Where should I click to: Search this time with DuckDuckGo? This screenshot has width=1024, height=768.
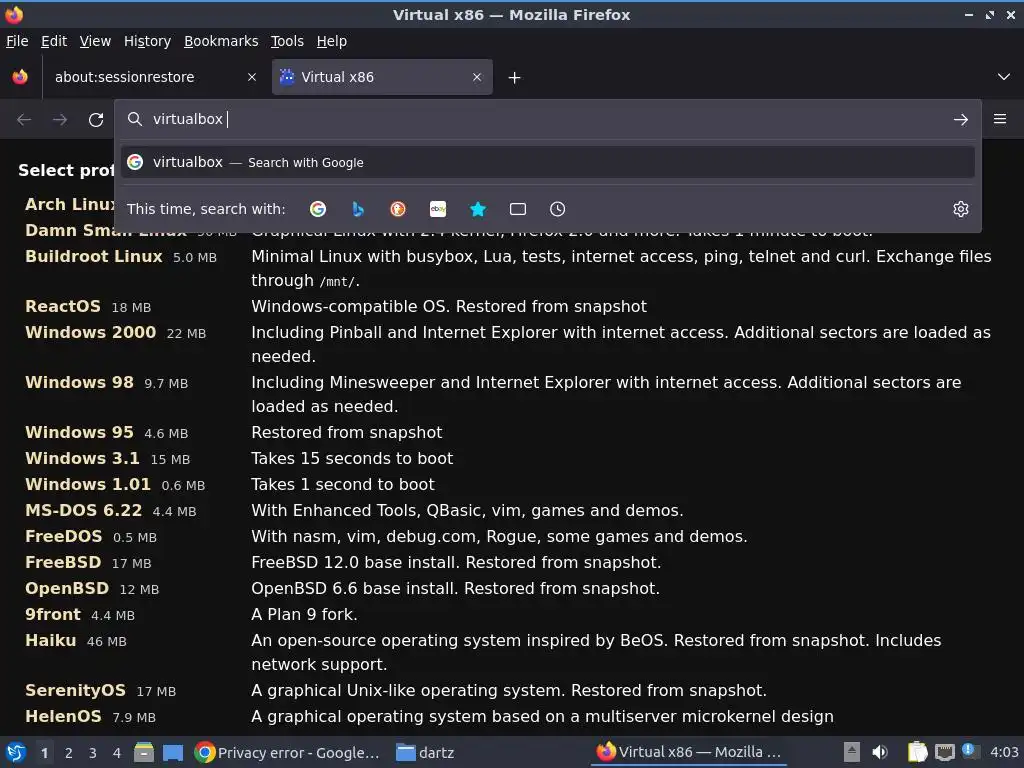(x=398, y=209)
